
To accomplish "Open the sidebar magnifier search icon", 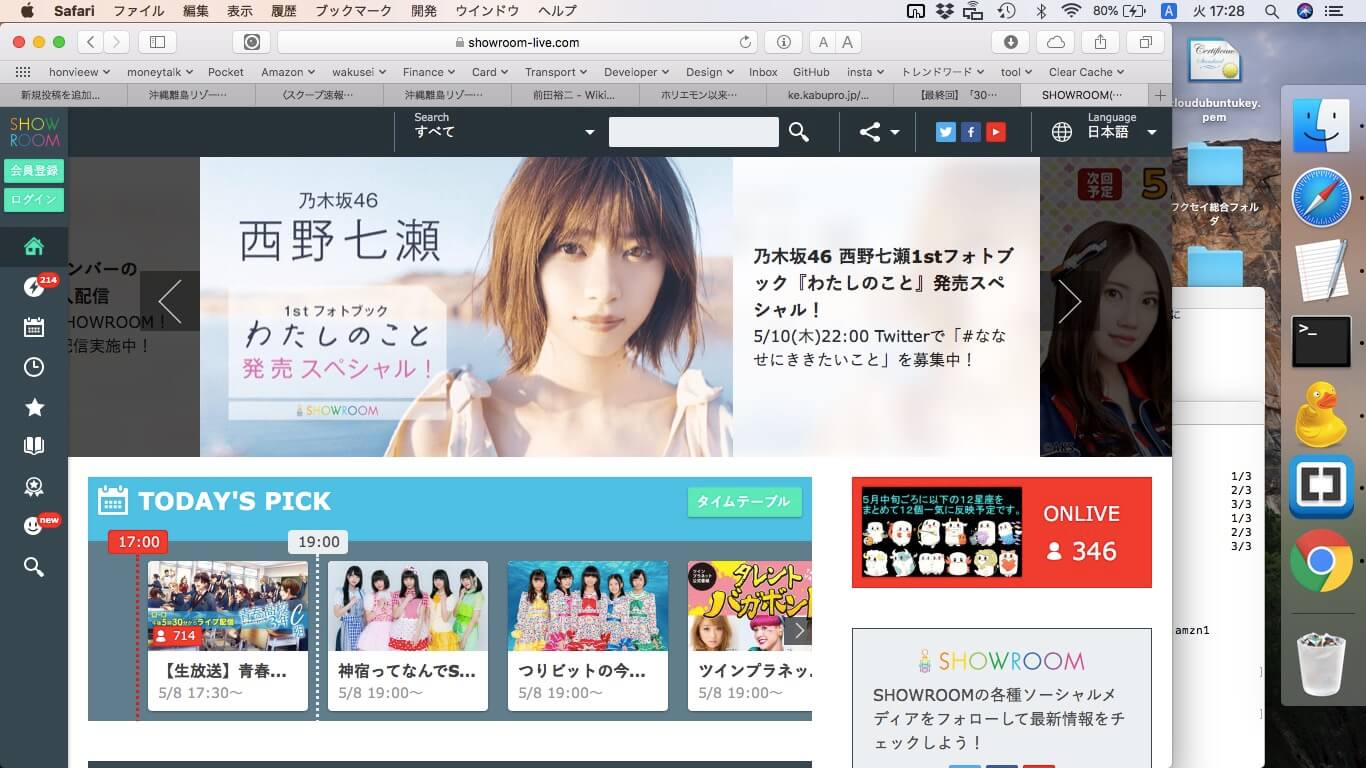I will [x=34, y=567].
